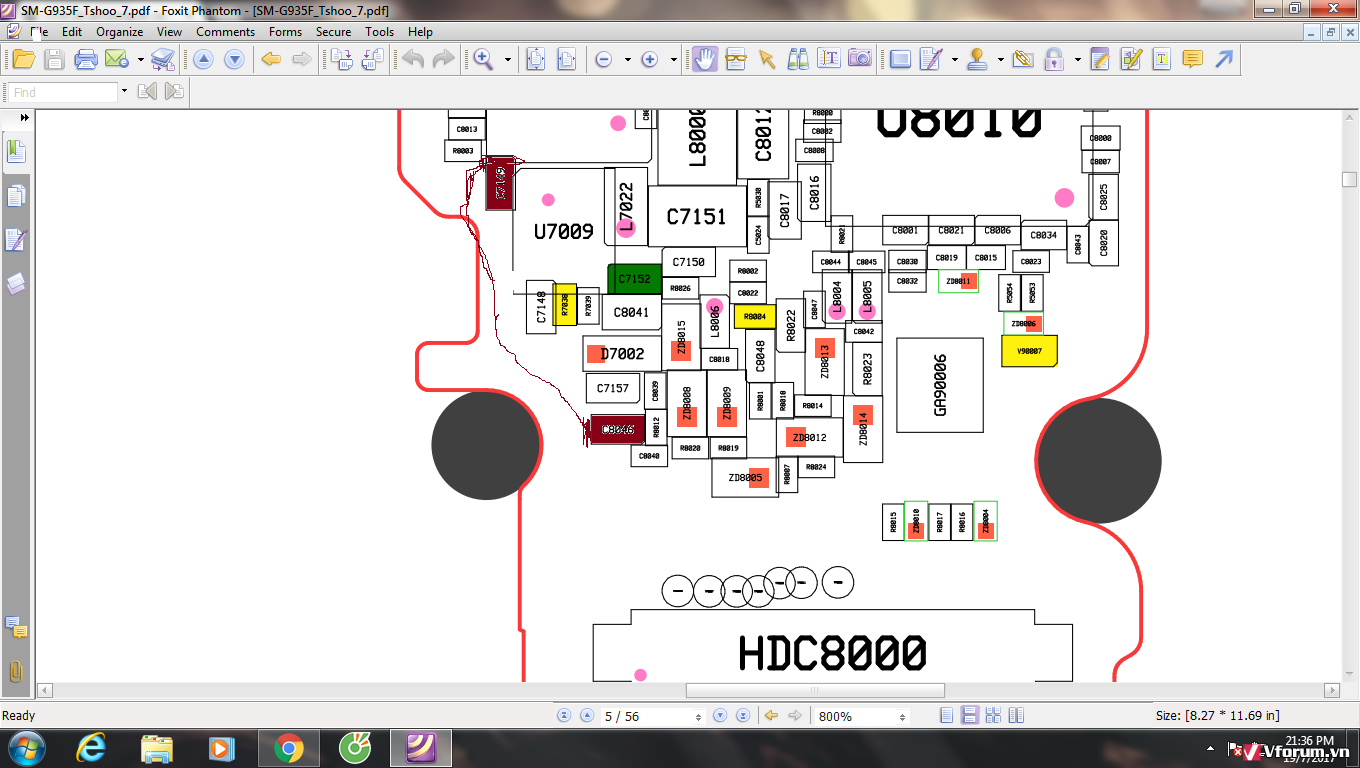
Task: Click the Zoom In plus icon
Action: [x=650, y=60]
